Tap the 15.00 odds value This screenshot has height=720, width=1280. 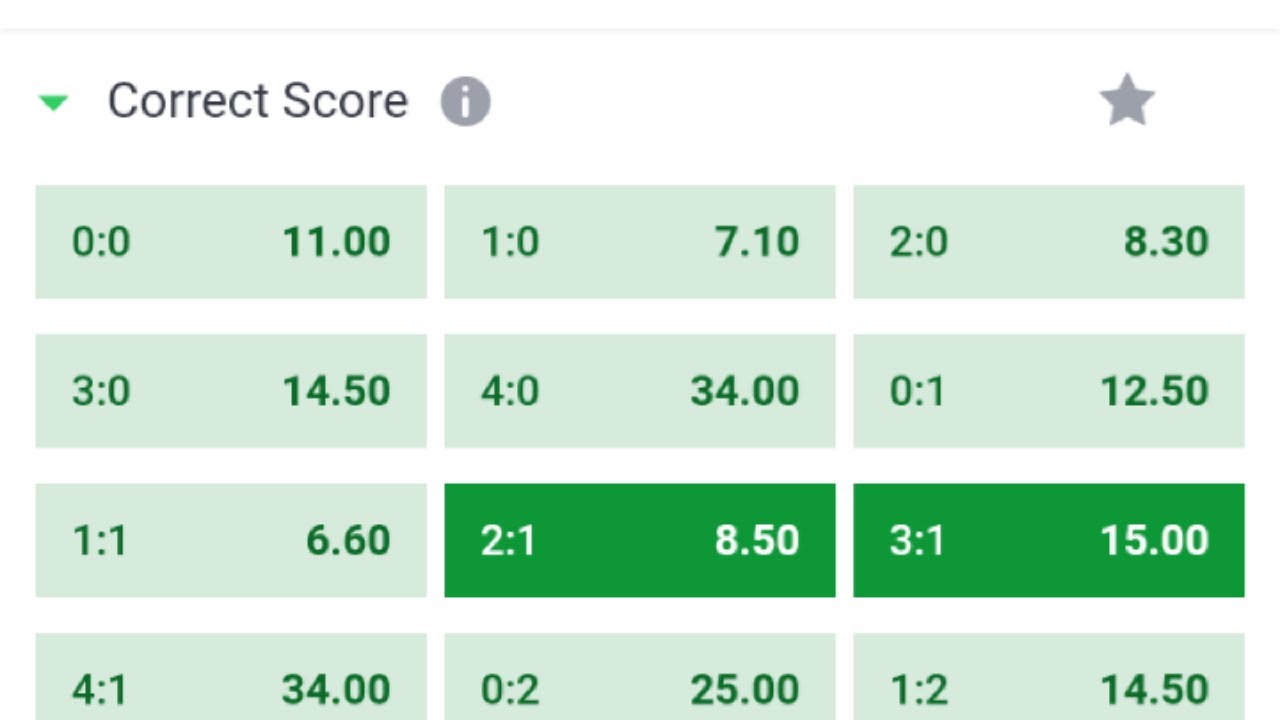tap(1154, 541)
